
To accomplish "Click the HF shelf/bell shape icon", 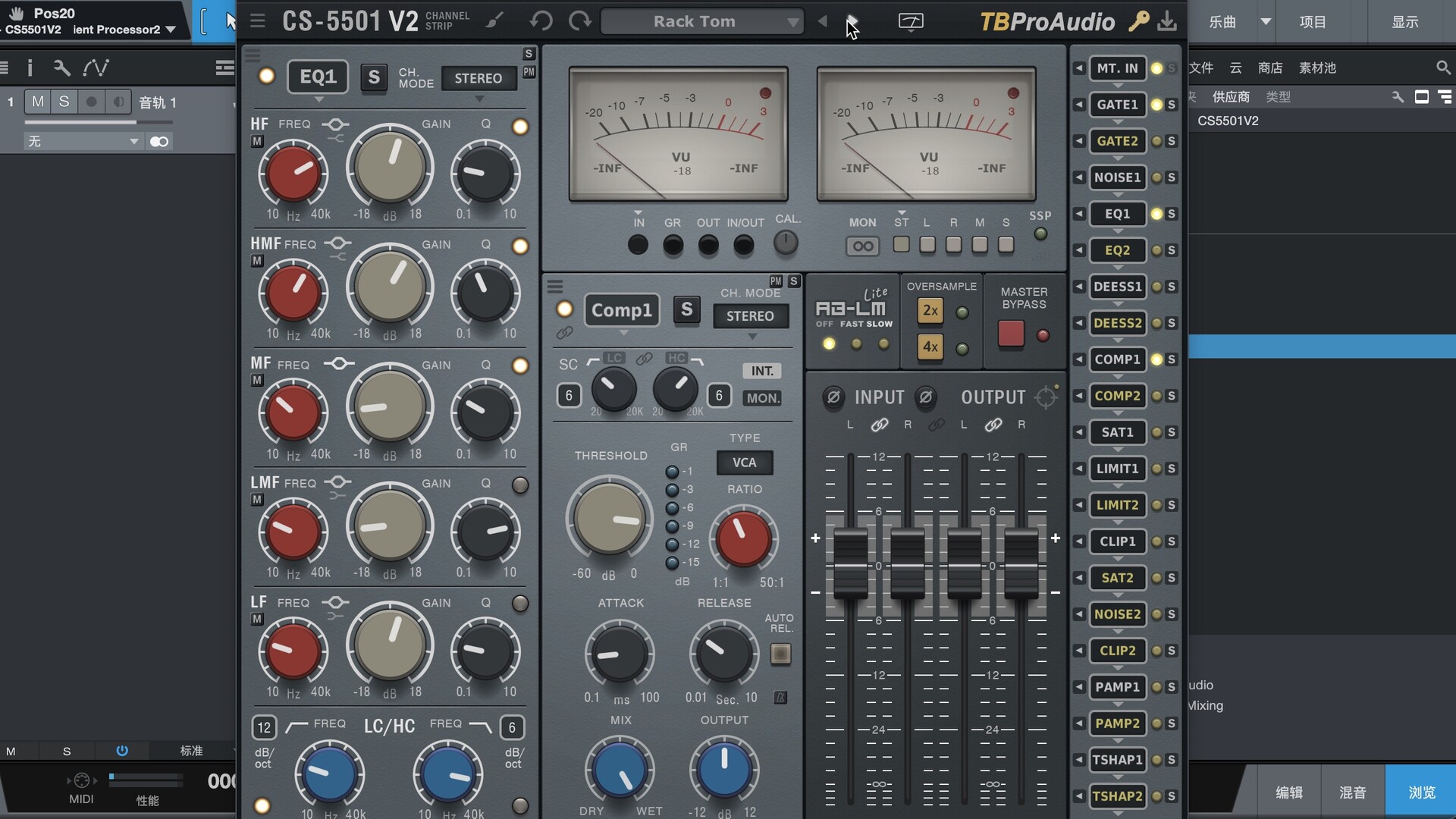I will (335, 124).
